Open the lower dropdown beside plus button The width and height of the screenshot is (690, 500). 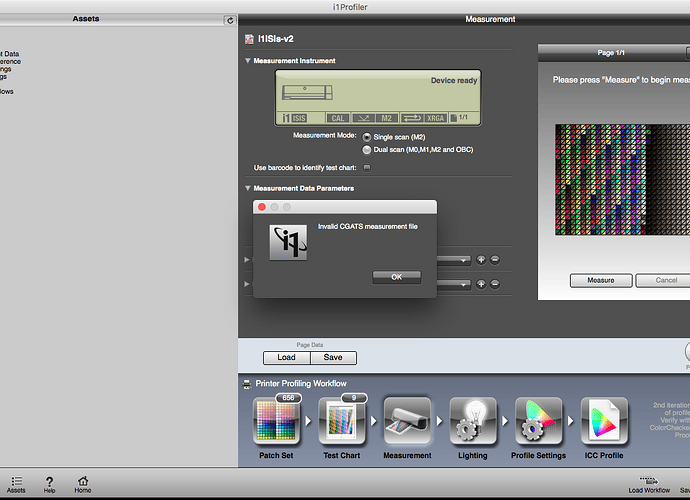pyautogui.click(x=454, y=285)
